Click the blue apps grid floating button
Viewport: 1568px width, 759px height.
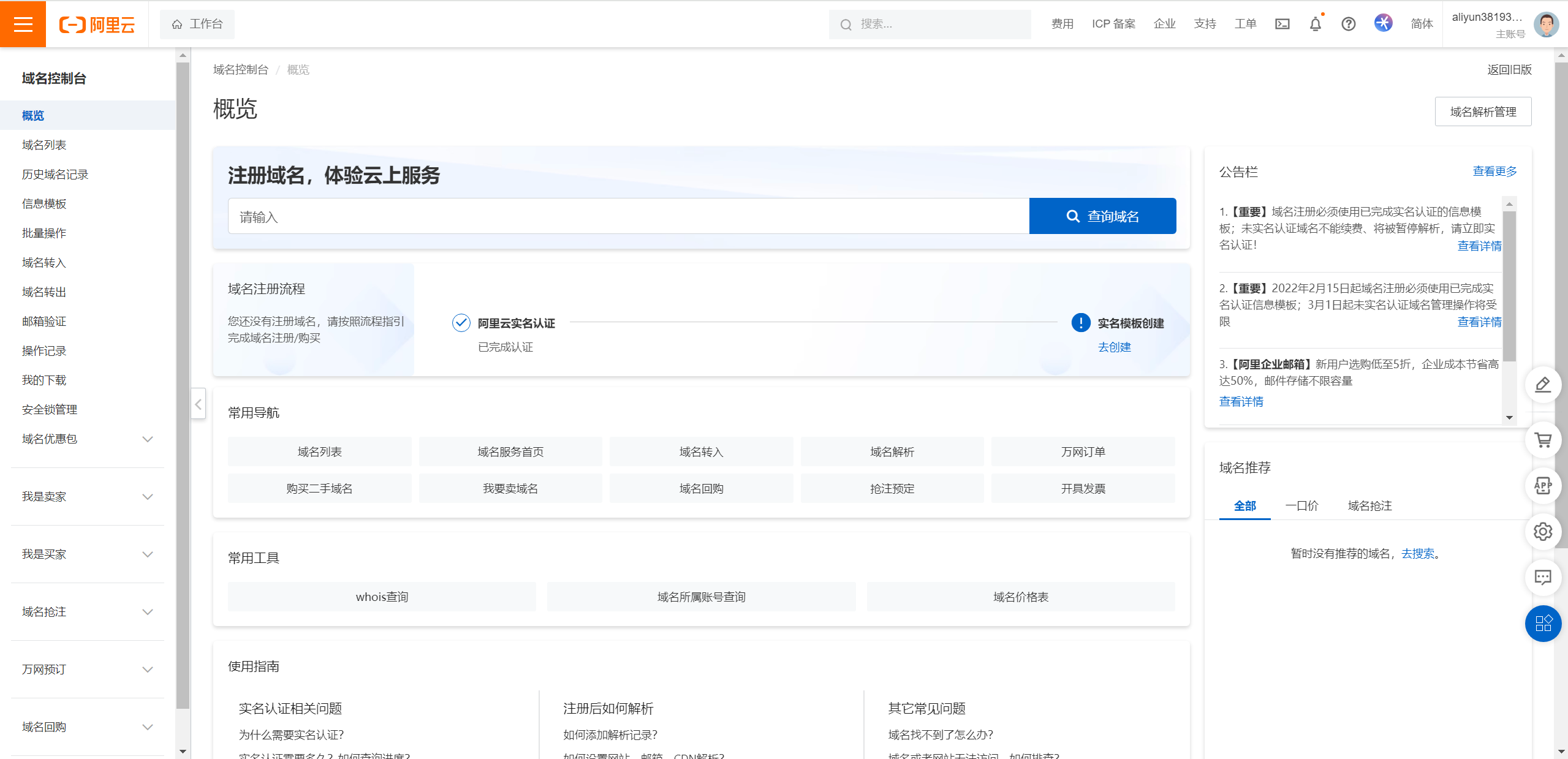(x=1542, y=624)
